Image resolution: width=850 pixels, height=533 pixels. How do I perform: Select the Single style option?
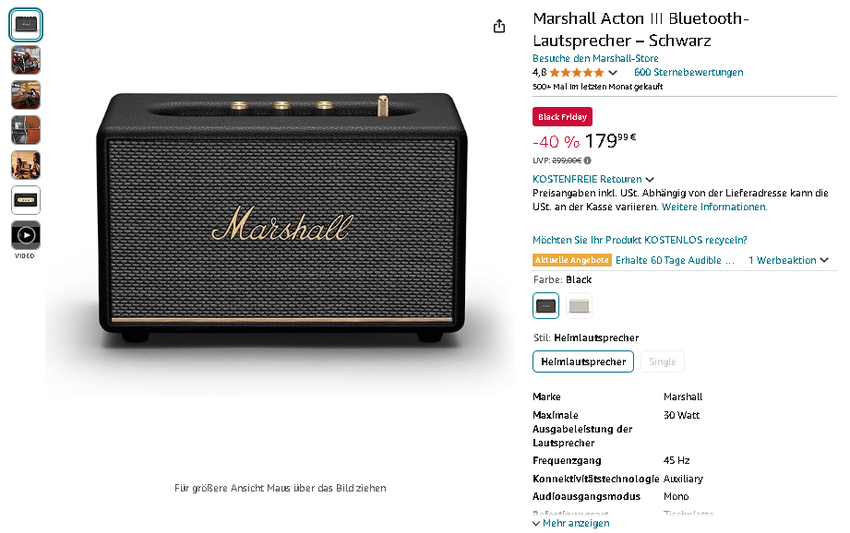[662, 361]
